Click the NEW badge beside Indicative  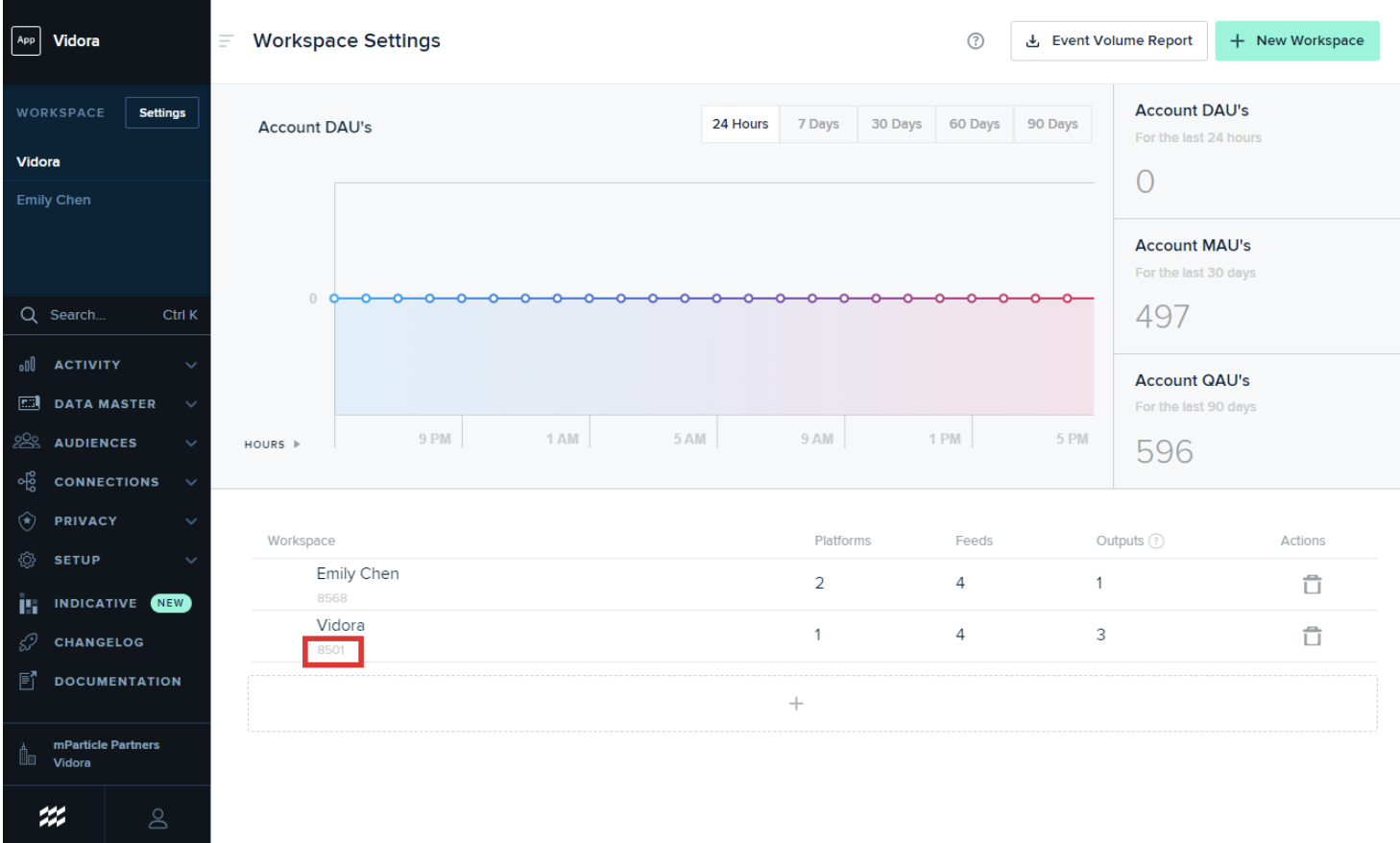(x=171, y=603)
